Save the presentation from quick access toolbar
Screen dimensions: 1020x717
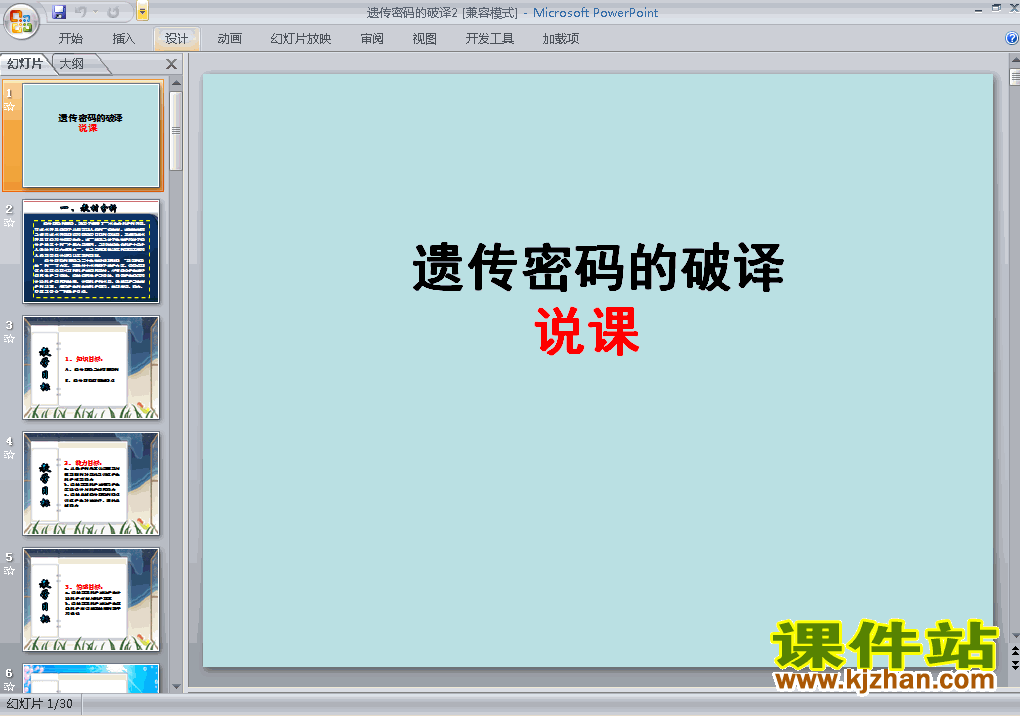59,12
